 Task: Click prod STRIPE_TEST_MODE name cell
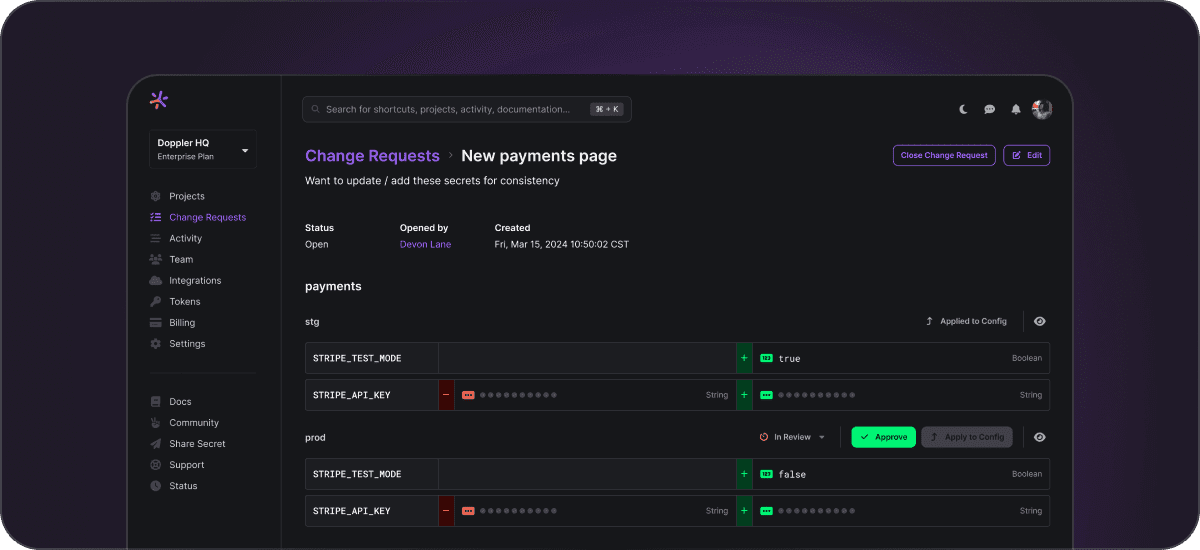point(372,474)
